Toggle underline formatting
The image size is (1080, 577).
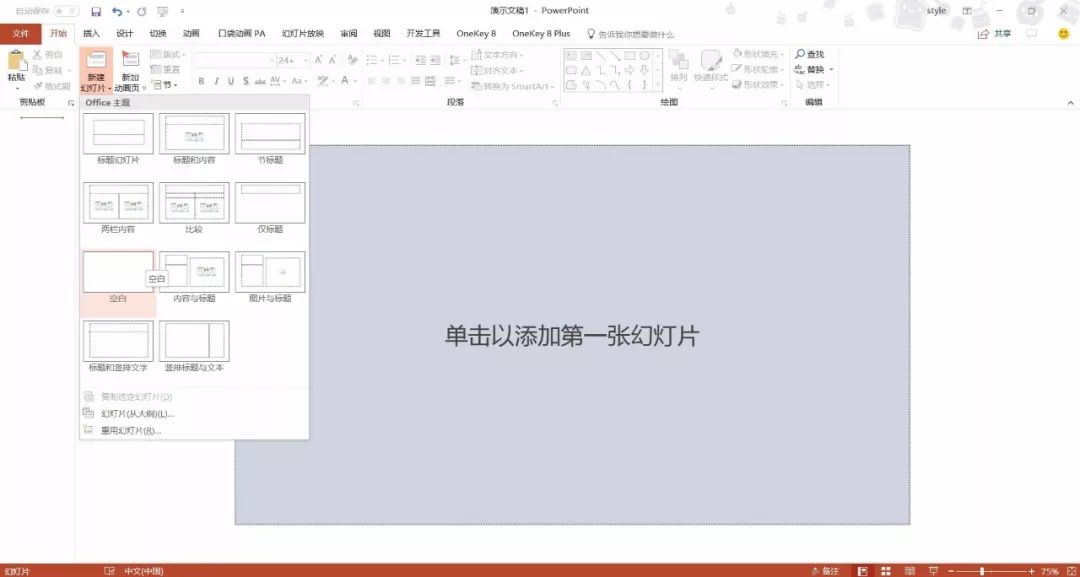pos(232,82)
